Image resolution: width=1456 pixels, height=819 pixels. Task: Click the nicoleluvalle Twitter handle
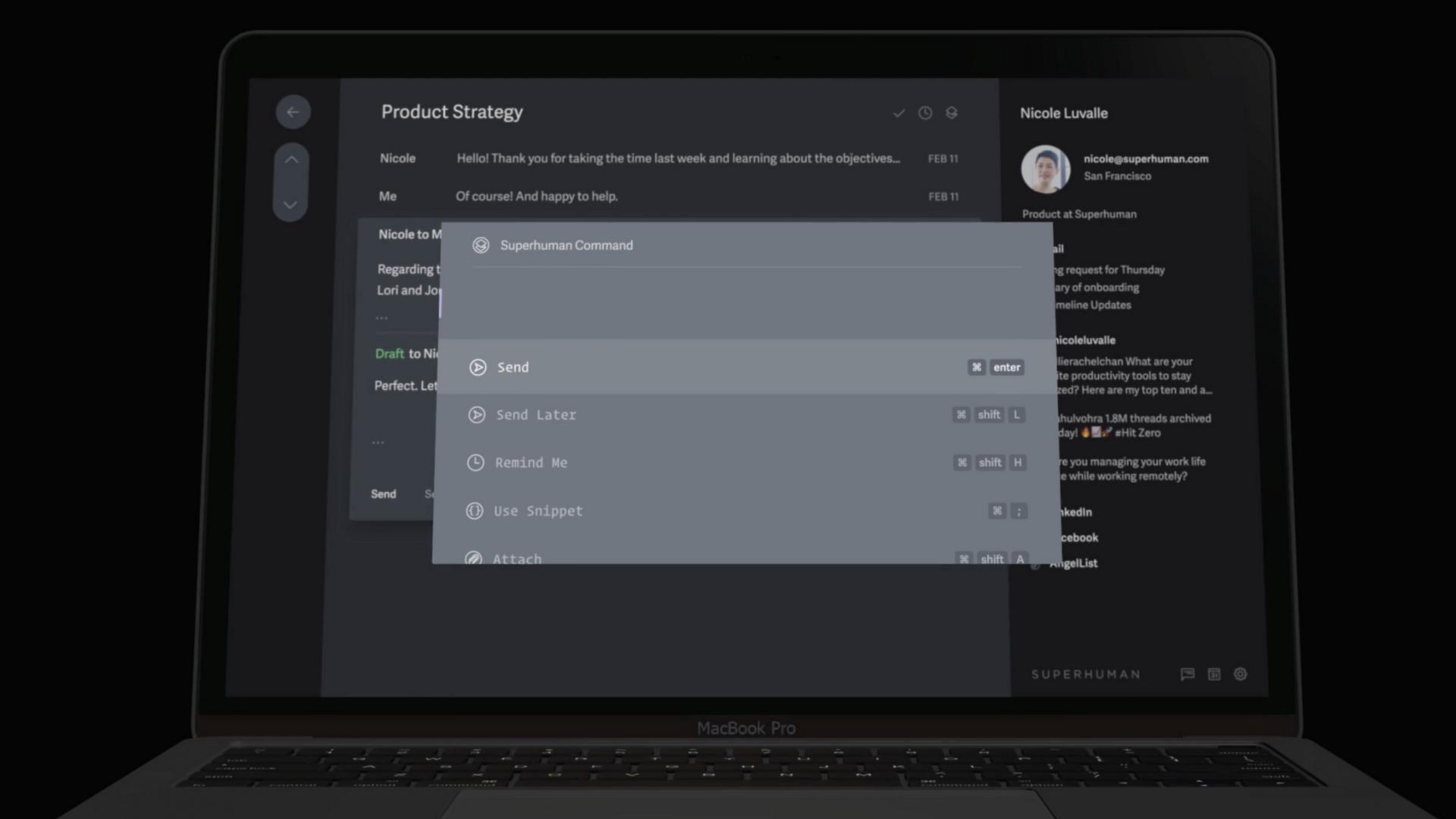[x=1085, y=340]
